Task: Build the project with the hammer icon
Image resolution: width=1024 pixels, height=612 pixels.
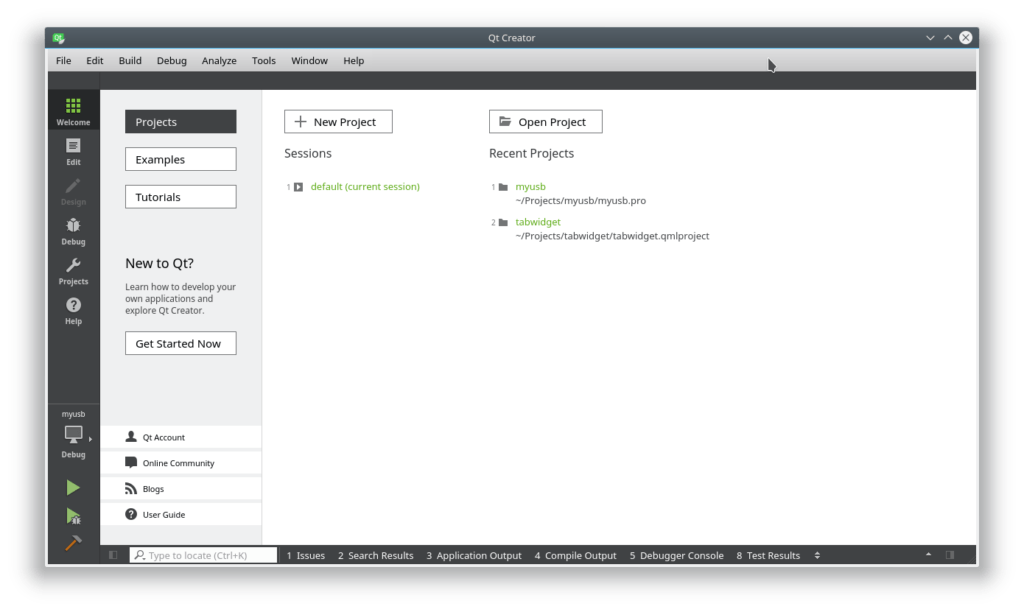Action: click(x=73, y=543)
